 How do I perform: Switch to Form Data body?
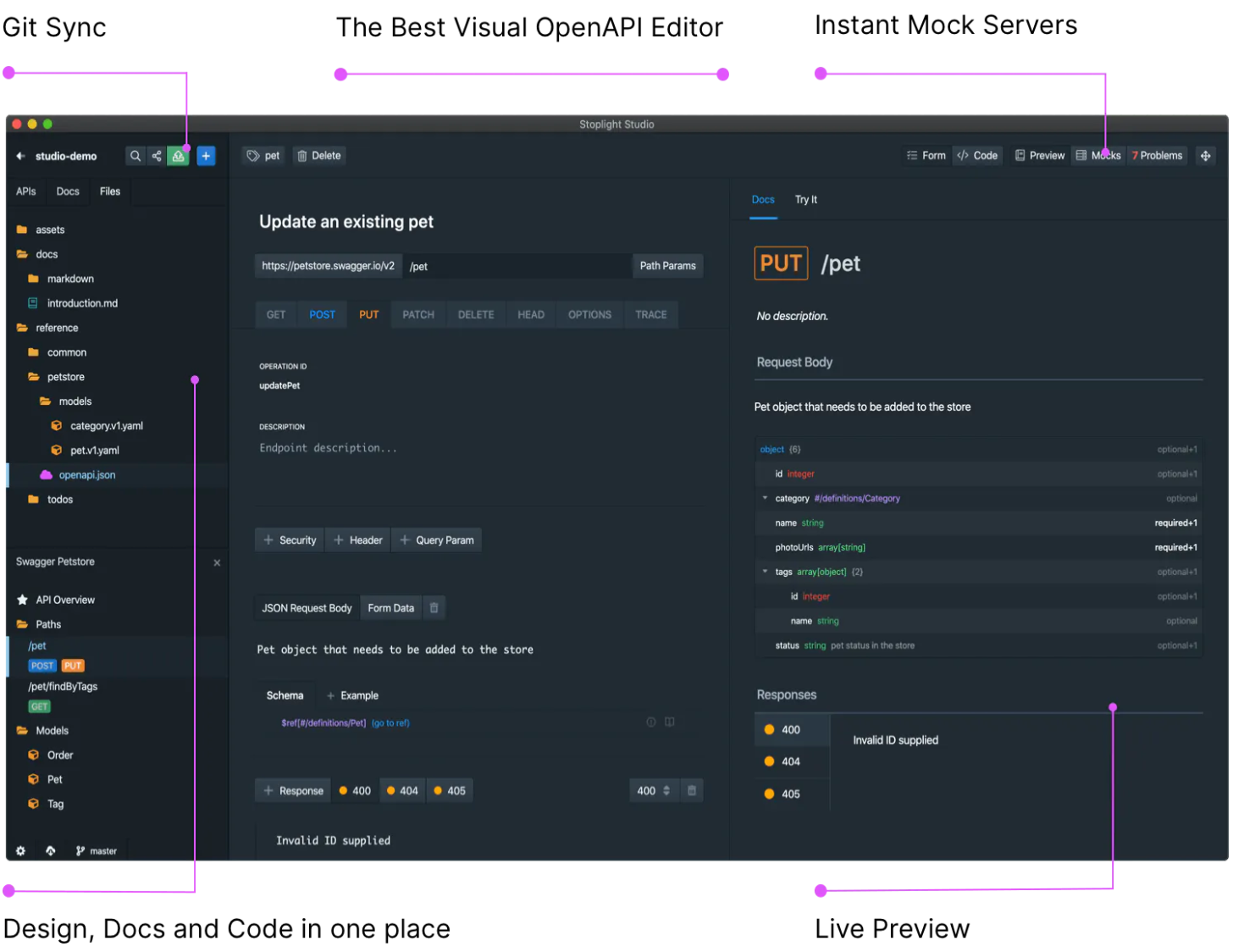pos(391,608)
